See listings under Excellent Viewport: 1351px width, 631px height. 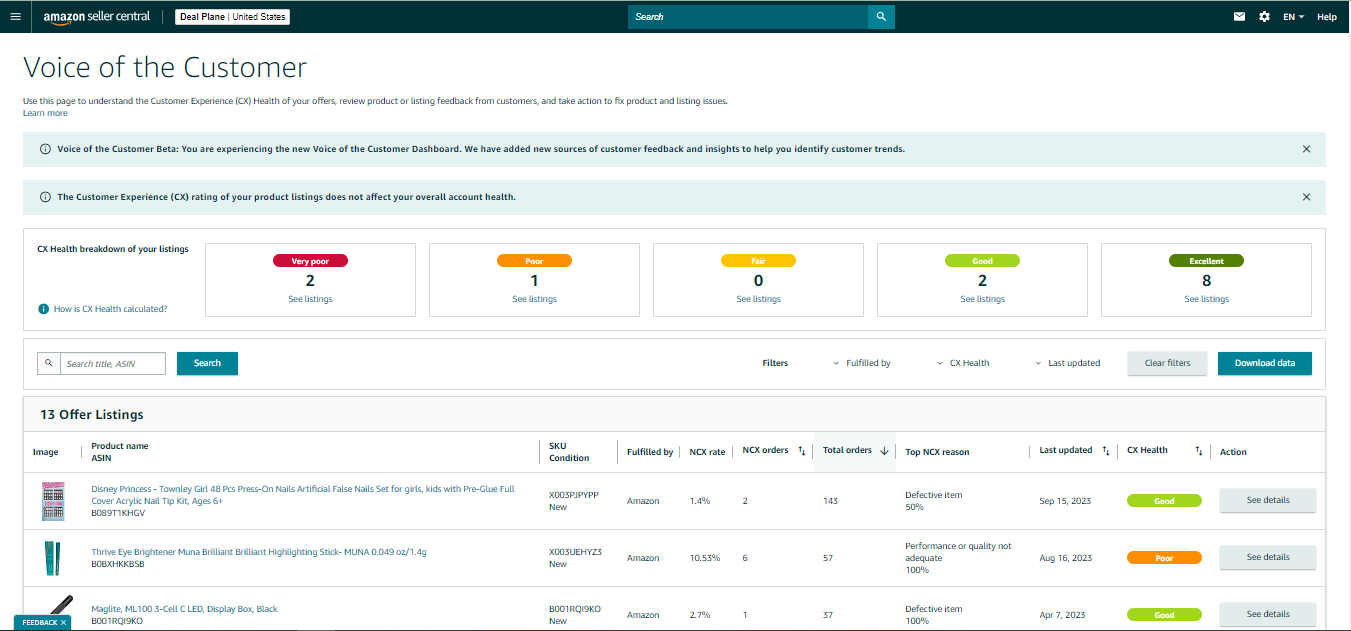(1206, 299)
